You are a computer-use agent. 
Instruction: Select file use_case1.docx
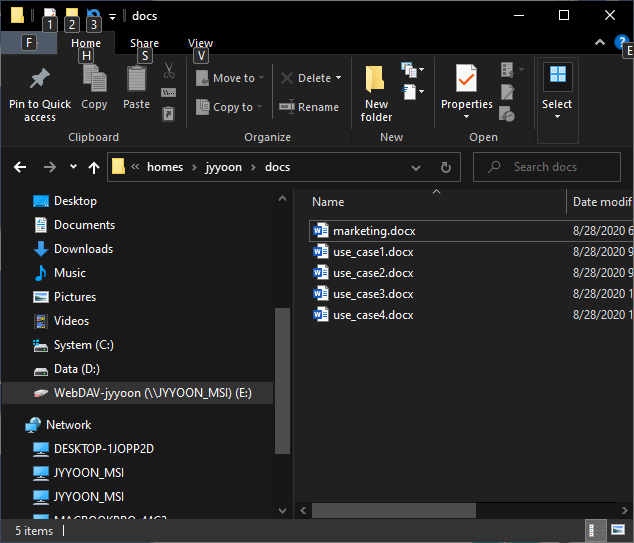click(x=373, y=252)
